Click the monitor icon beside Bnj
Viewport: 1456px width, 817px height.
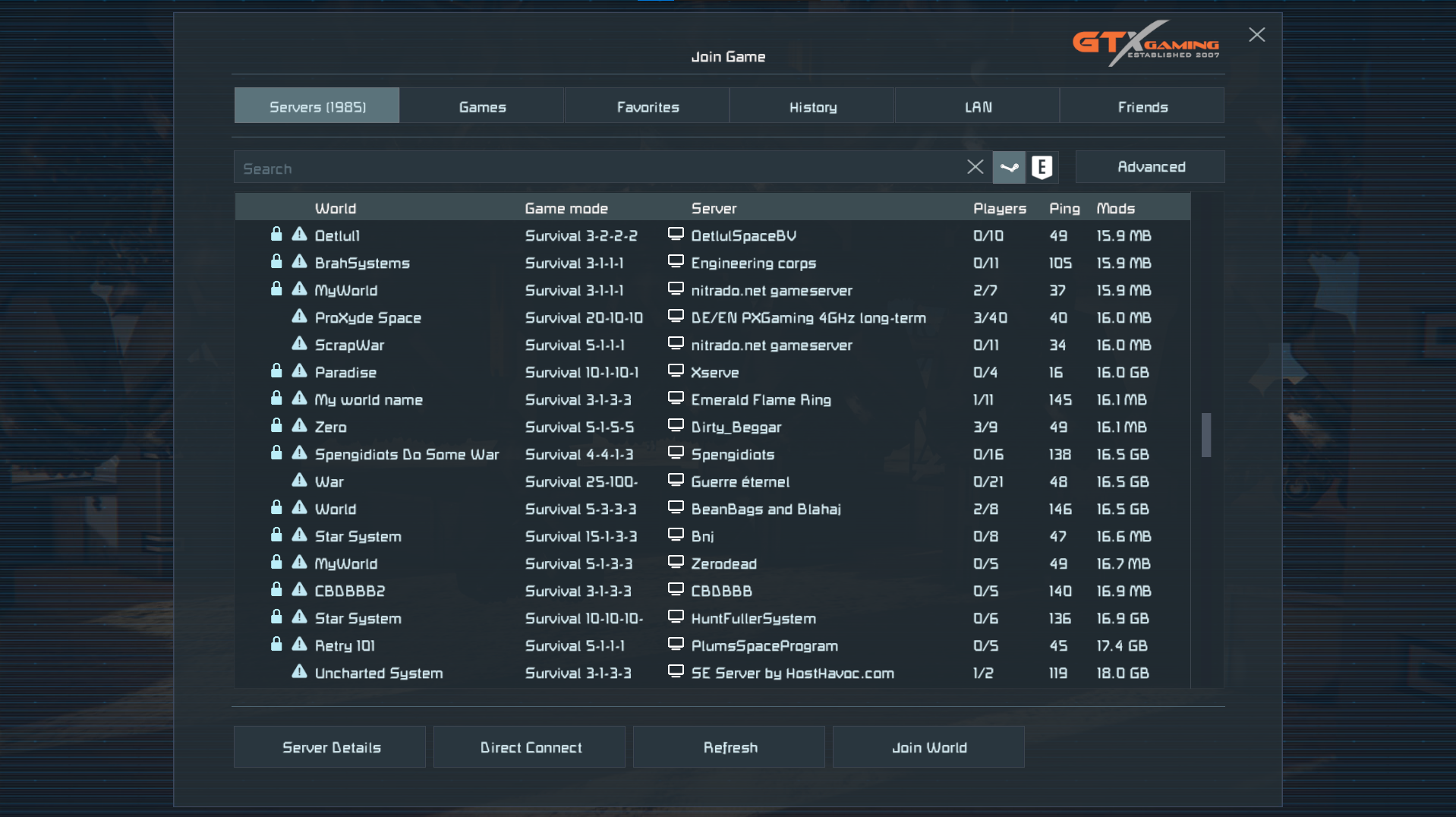coord(676,535)
